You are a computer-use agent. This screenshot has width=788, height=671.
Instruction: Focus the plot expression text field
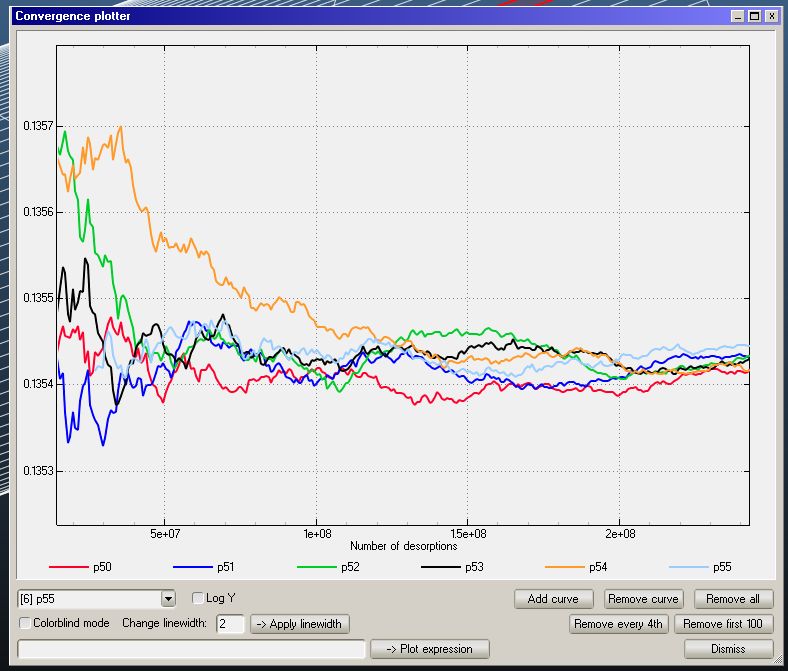coord(191,649)
